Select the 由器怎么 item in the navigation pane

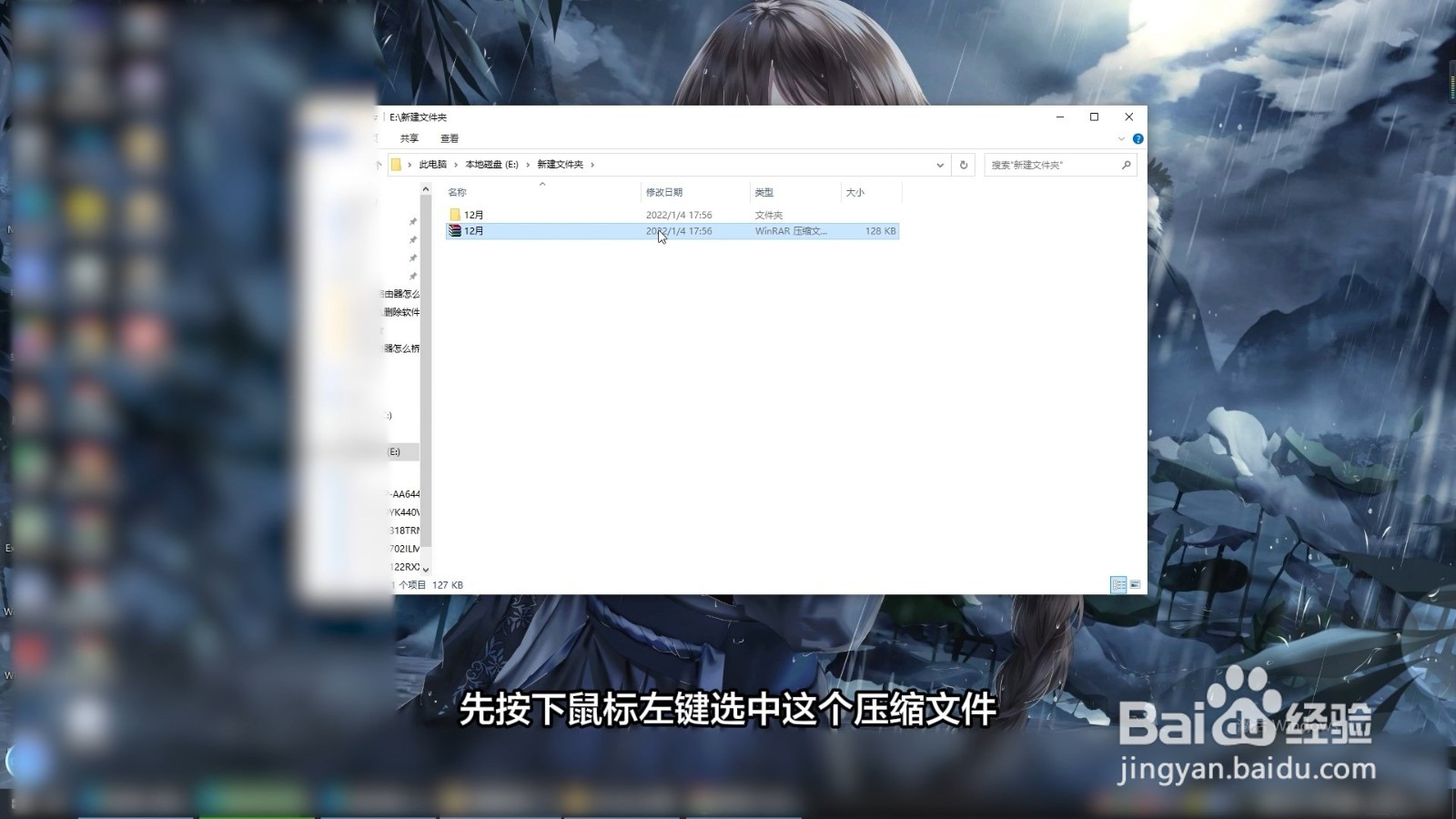coord(401,294)
